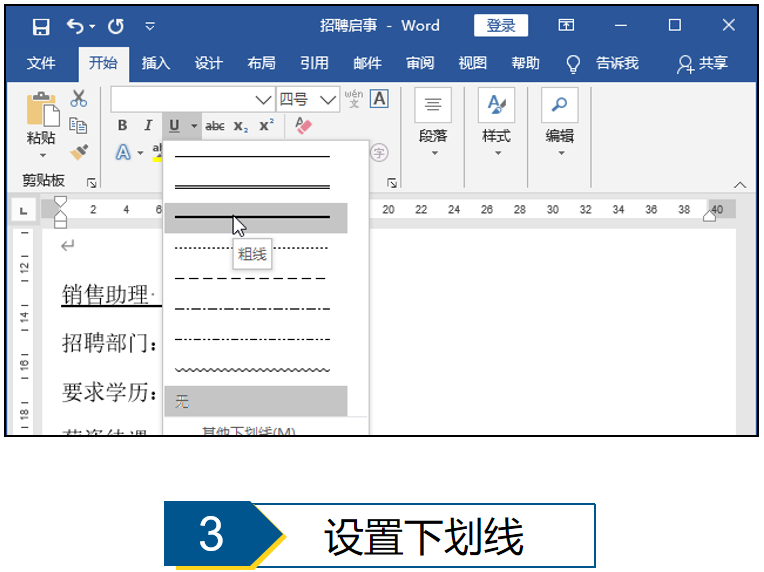Viewport: 764px width, 572px height.
Task: Switch to the 引用 tab
Action: point(314,63)
